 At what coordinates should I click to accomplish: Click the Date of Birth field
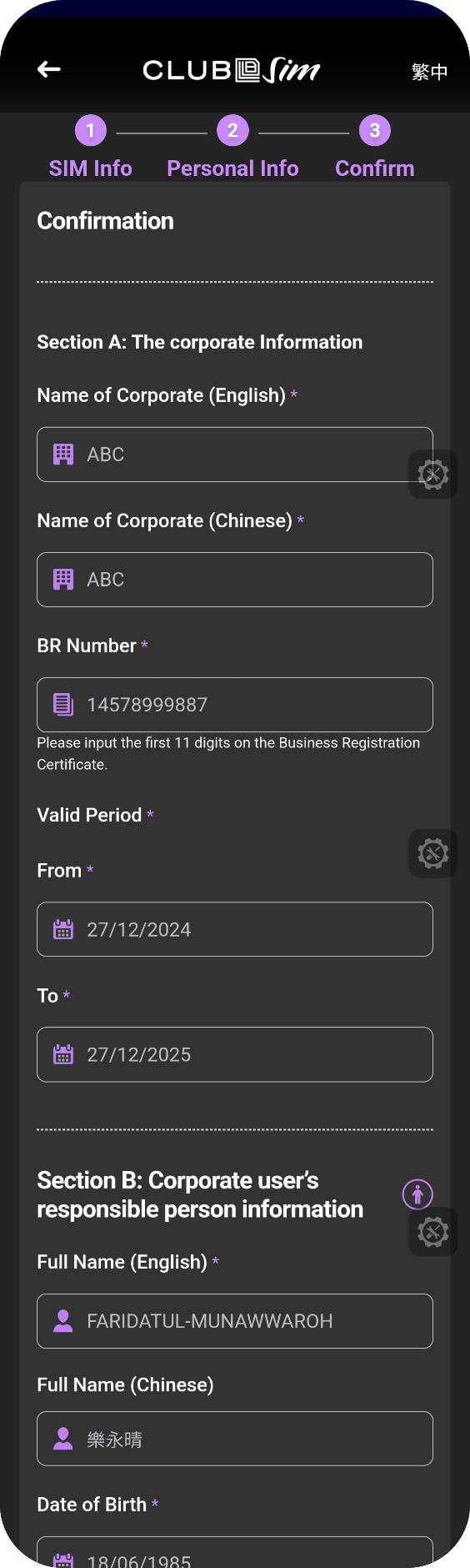coord(235,1552)
